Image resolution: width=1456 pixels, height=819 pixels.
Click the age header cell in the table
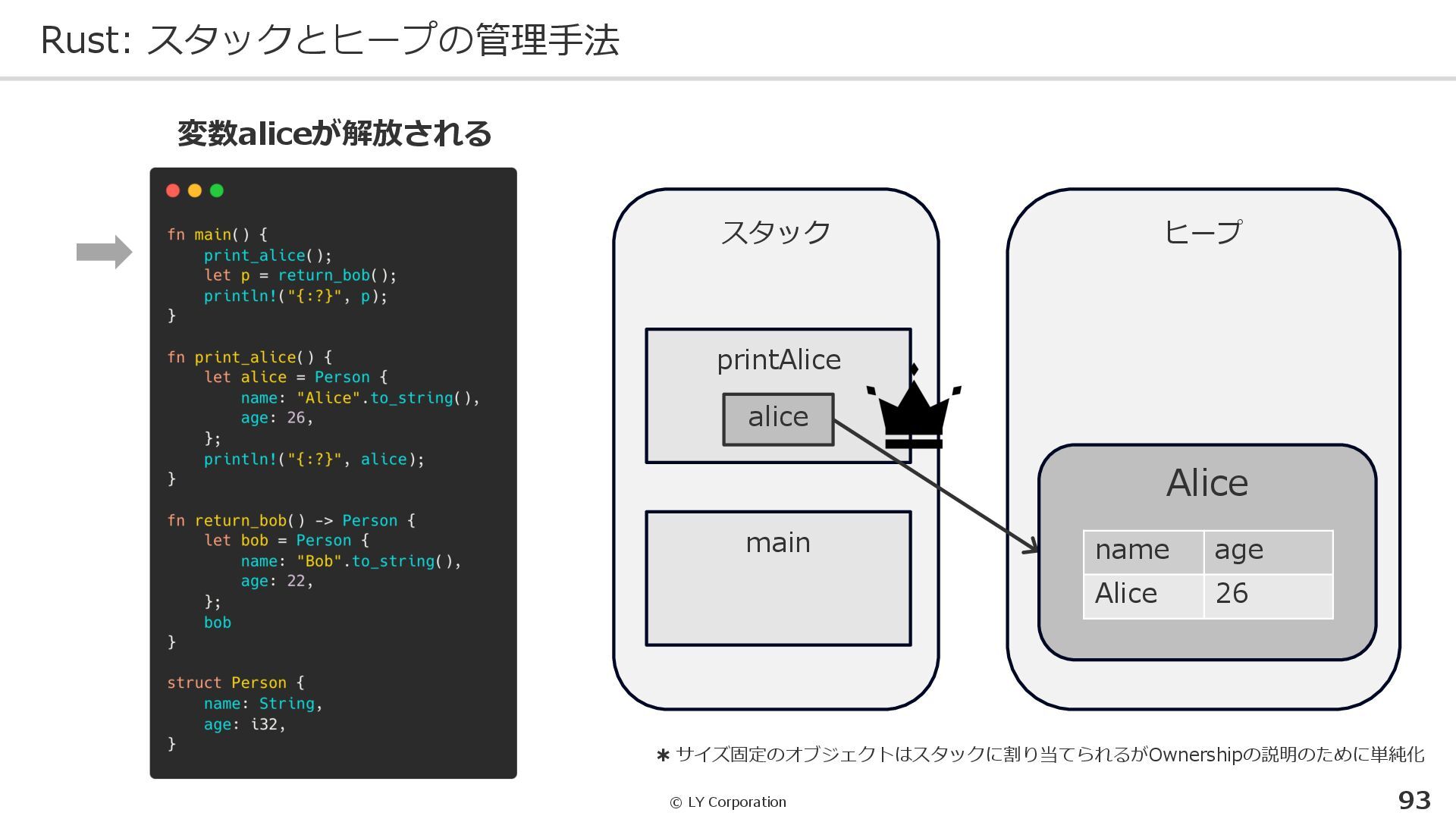point(1267,551)
